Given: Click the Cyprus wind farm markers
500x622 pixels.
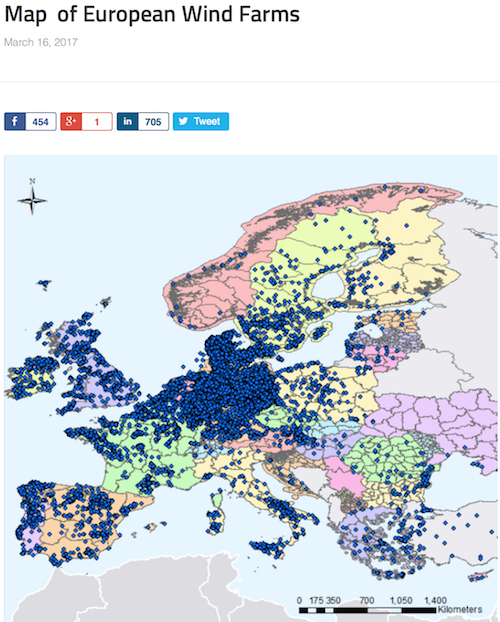Looking at the screenshot, I should pos(476,578).
